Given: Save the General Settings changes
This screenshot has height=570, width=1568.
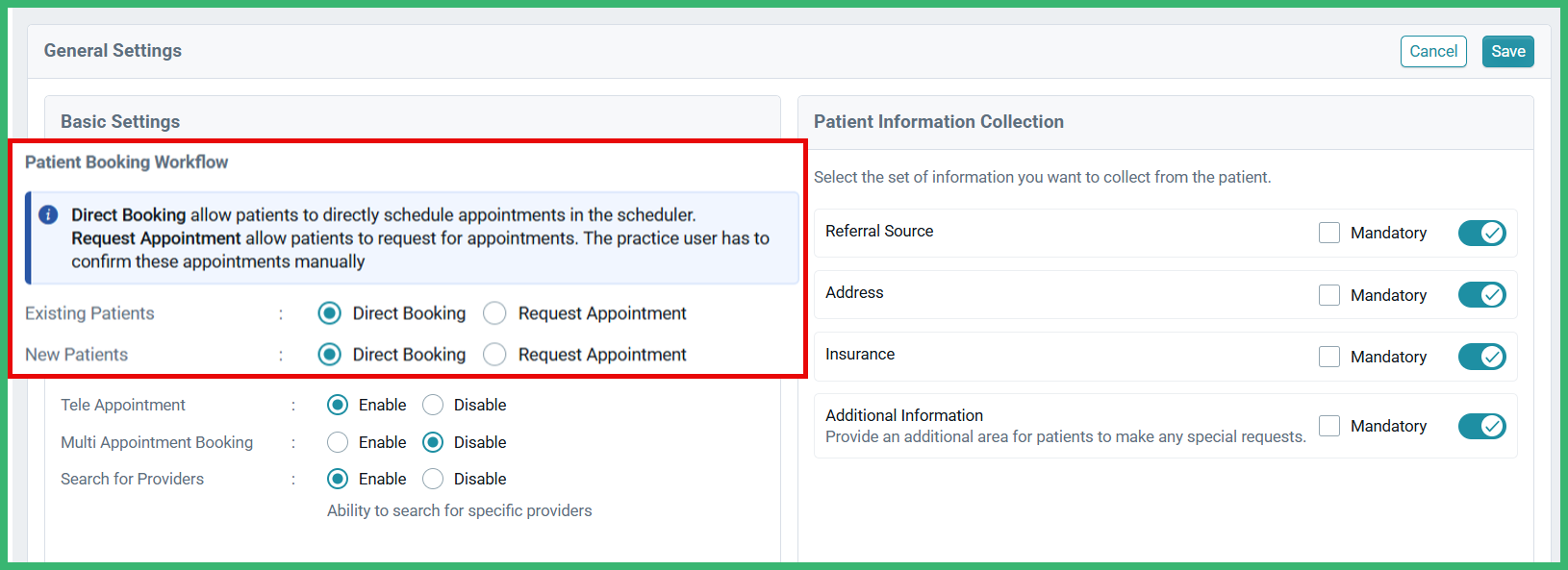Looking at the screenshot, I should point(1507,51).
